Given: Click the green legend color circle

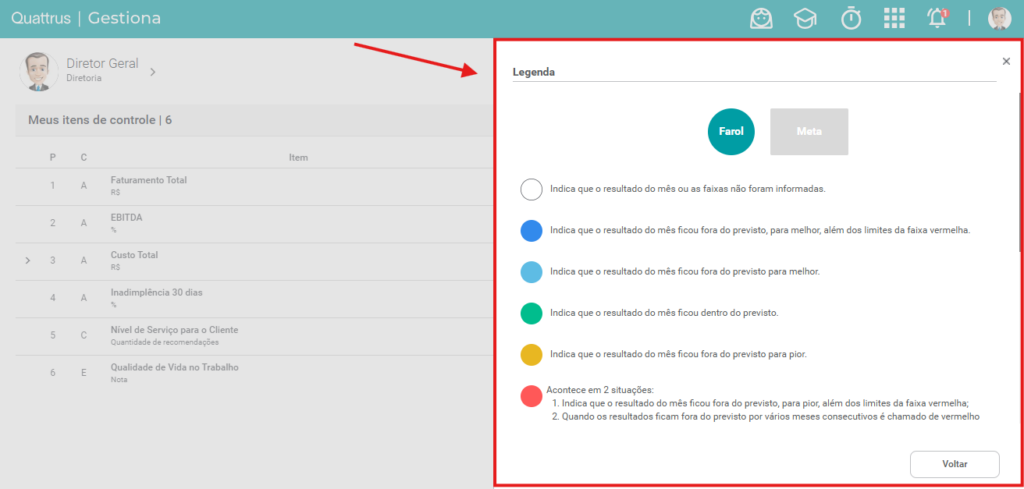Looking at the screenshot, I should tap(532, 313).
